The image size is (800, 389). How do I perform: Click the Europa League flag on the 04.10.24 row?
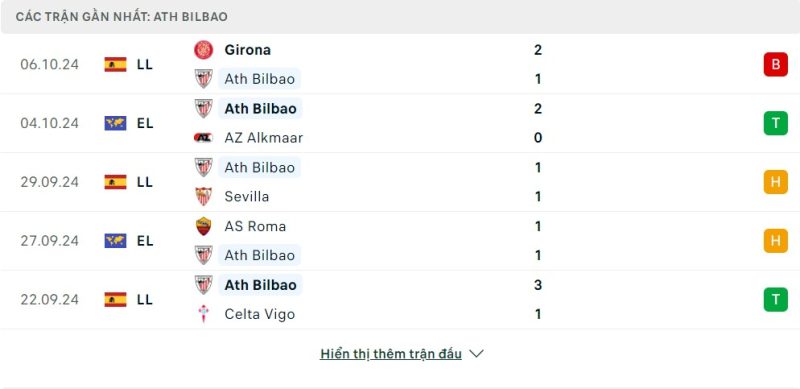[x=115, y=123]
